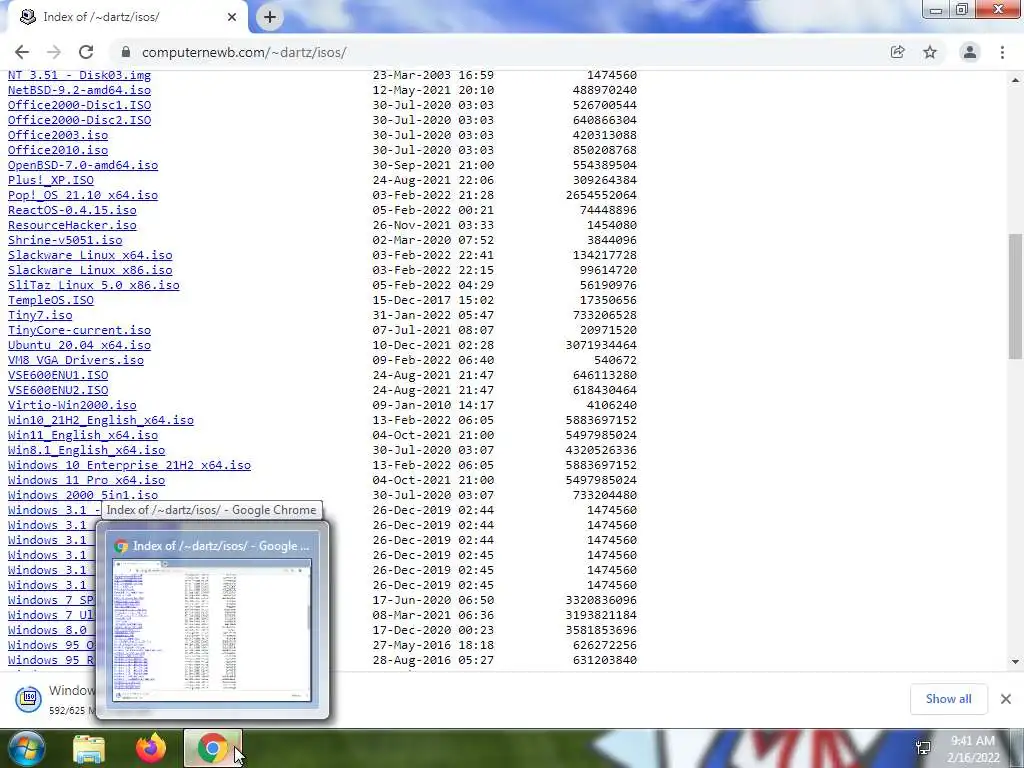Close the downloads bar with the X
1024x768 pixels.
click(x=1006, y=699)
